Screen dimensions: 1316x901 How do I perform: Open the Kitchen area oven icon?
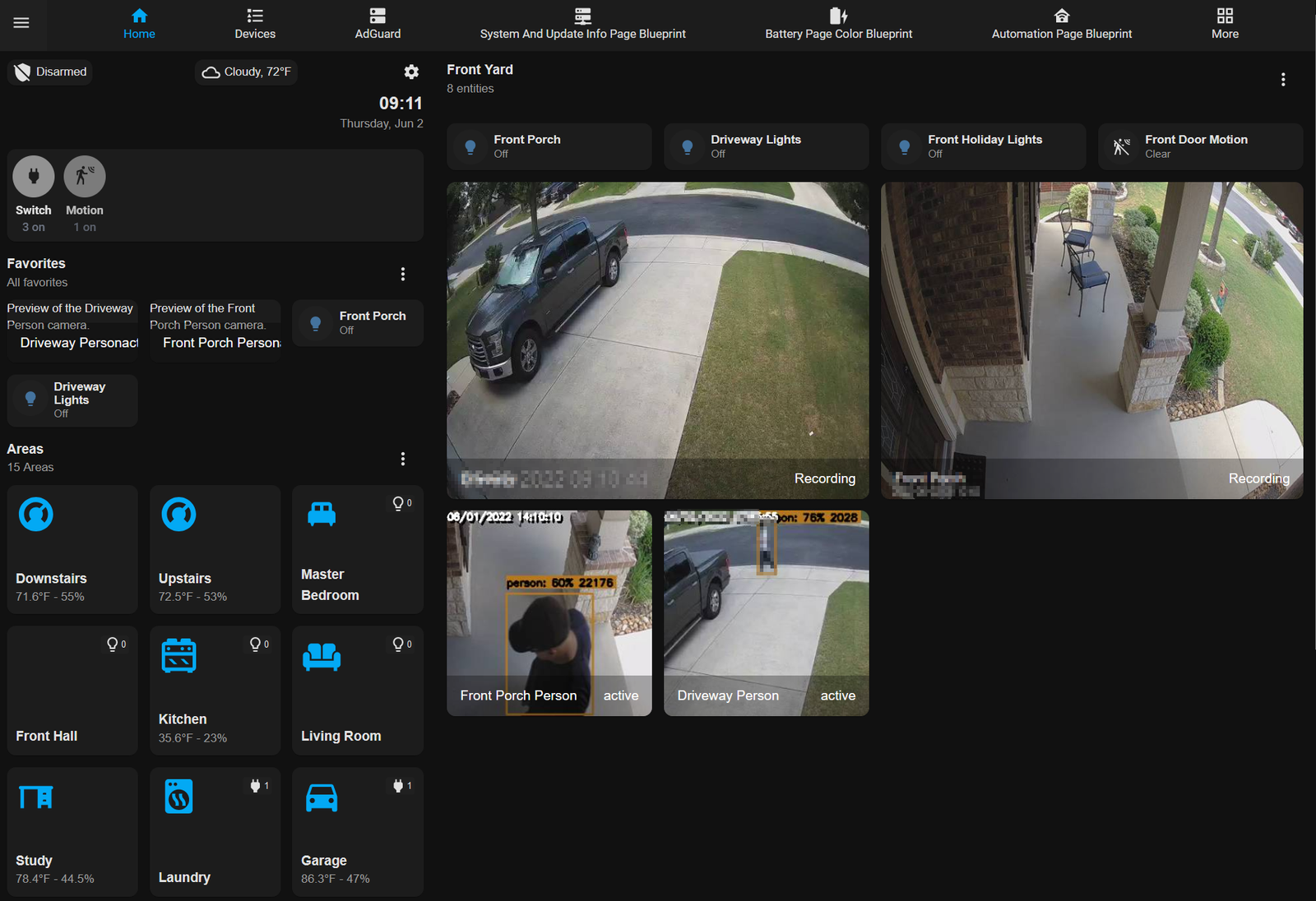pos(178,656)
